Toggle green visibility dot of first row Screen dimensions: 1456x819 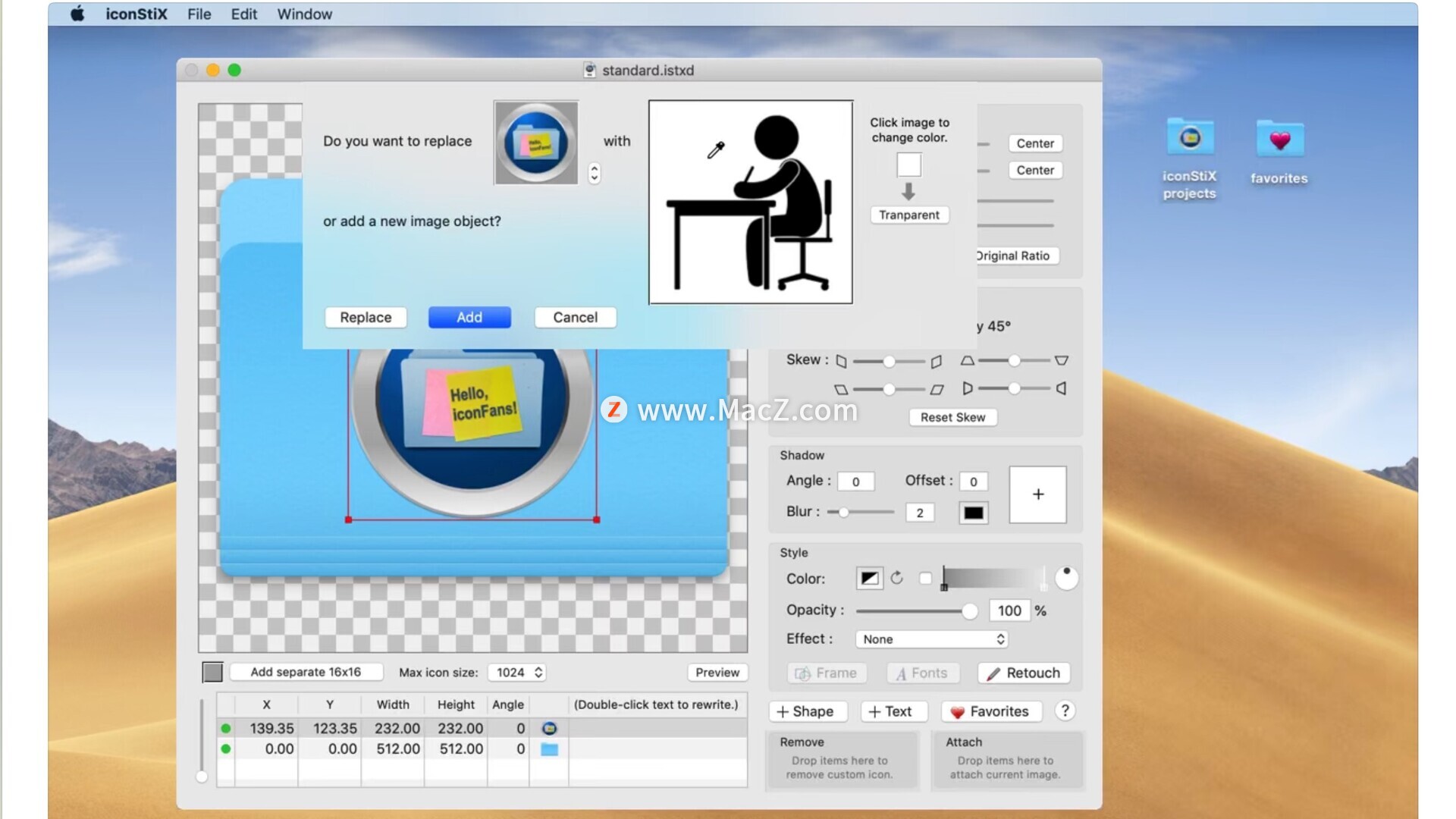coord(226,728)
